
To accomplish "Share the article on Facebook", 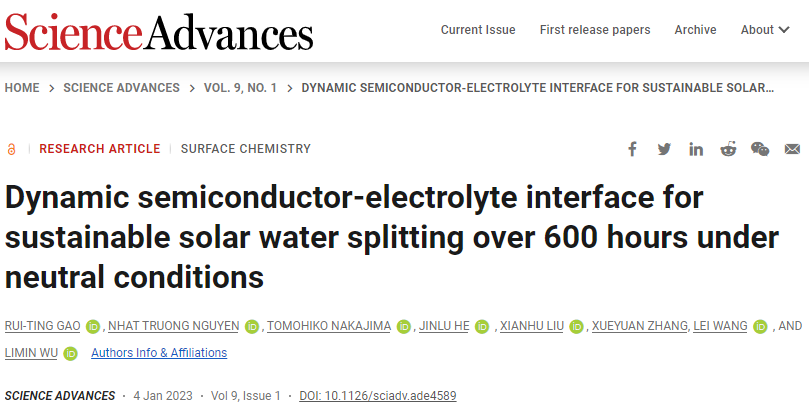I will [632, 149].
